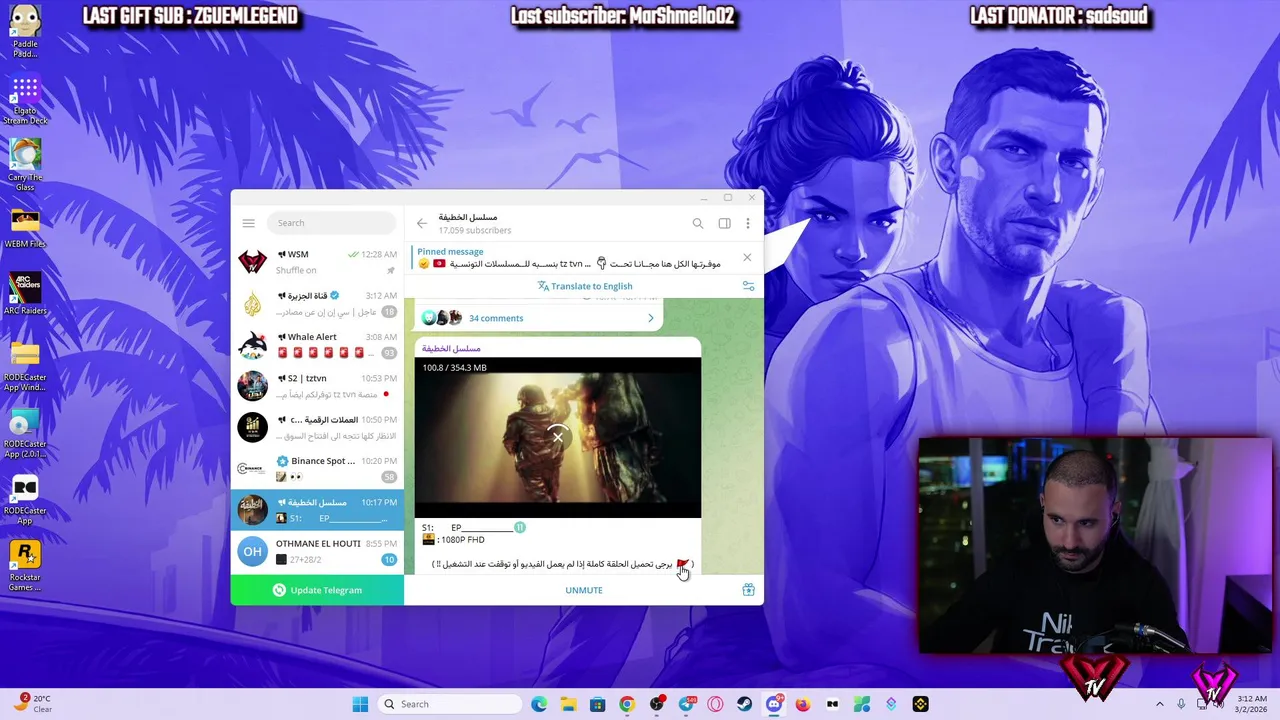The height and width of the screenshot is (720, 1280).
Task: Open the Paddle desktop shortcut
Action: tap(25, 30)
